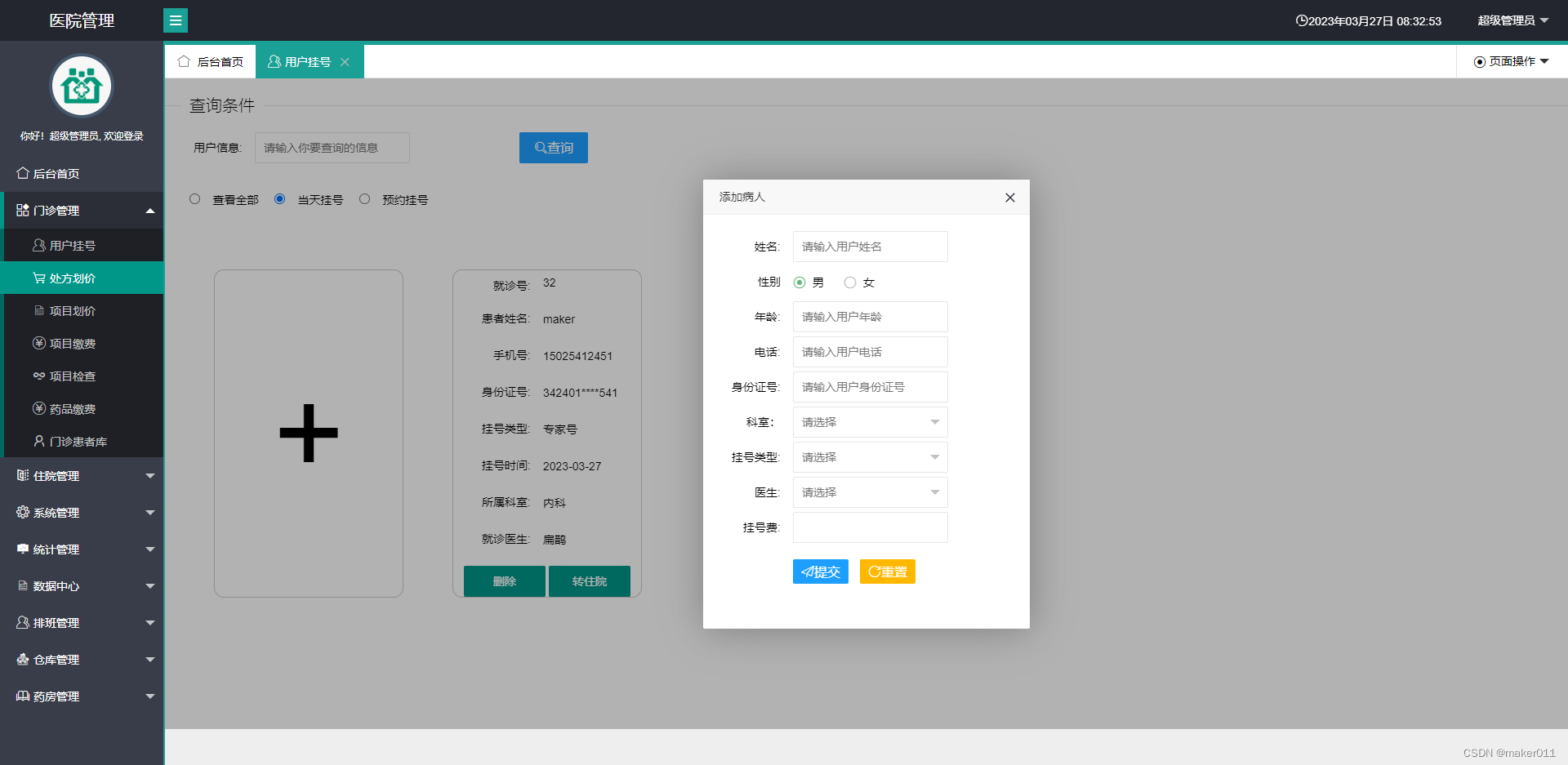The height and width of the screenshot is (765, 1568).
Task: Expand the 数据中心 menu arrow
Action: point(150,586)
